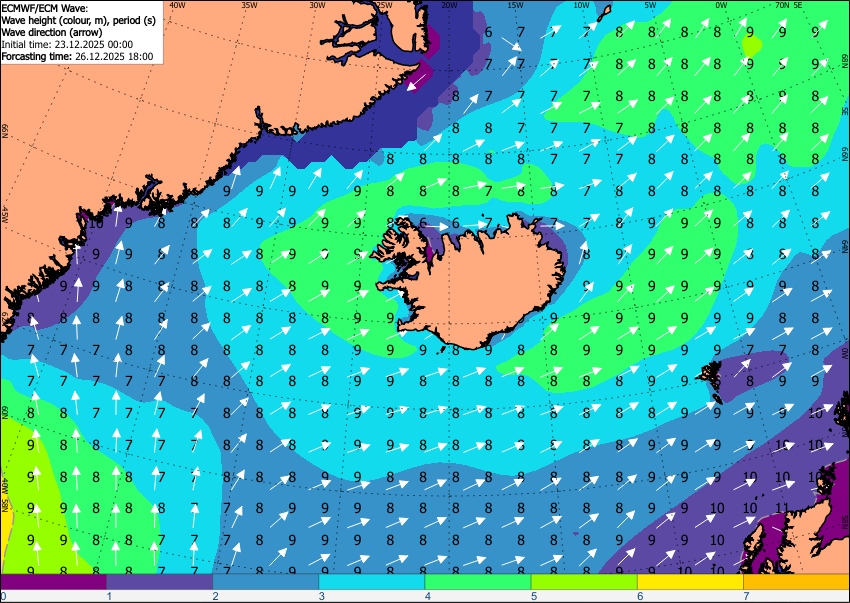
Task: Click the '5W' longitude label at top
Action: click(650, 5)
